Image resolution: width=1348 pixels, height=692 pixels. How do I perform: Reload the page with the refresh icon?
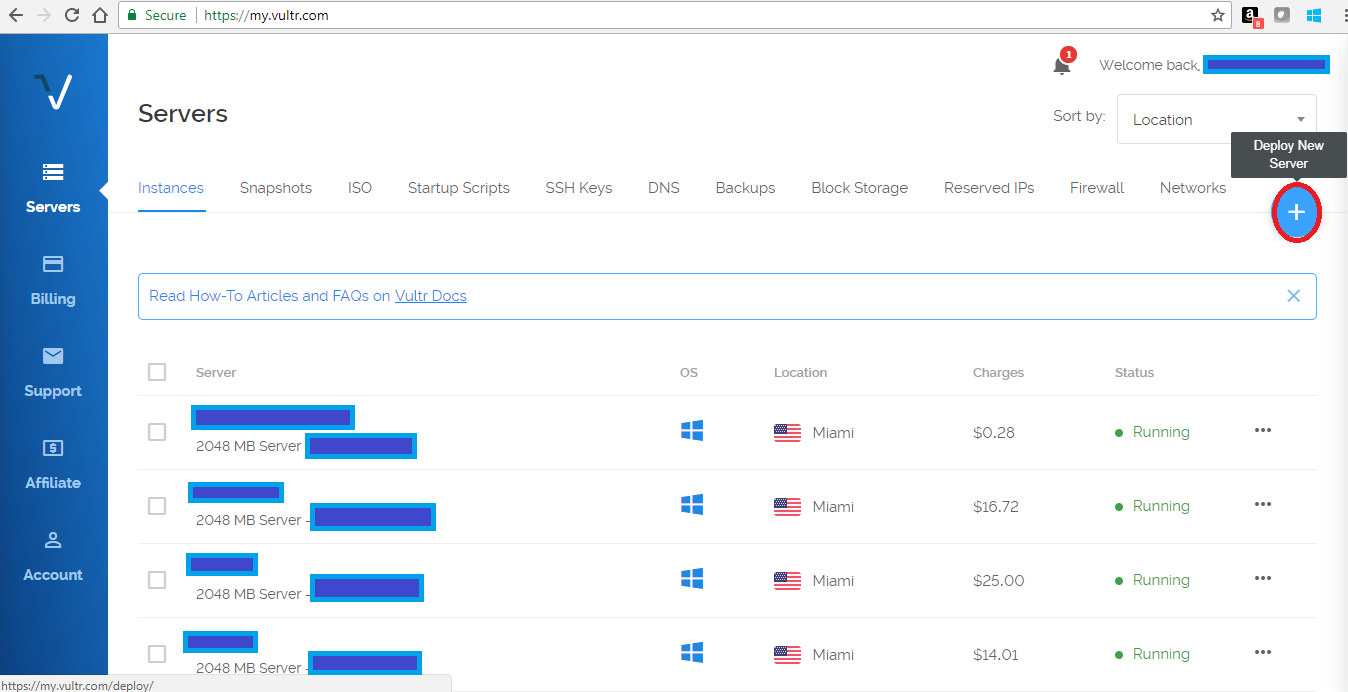tap(71, 15)
